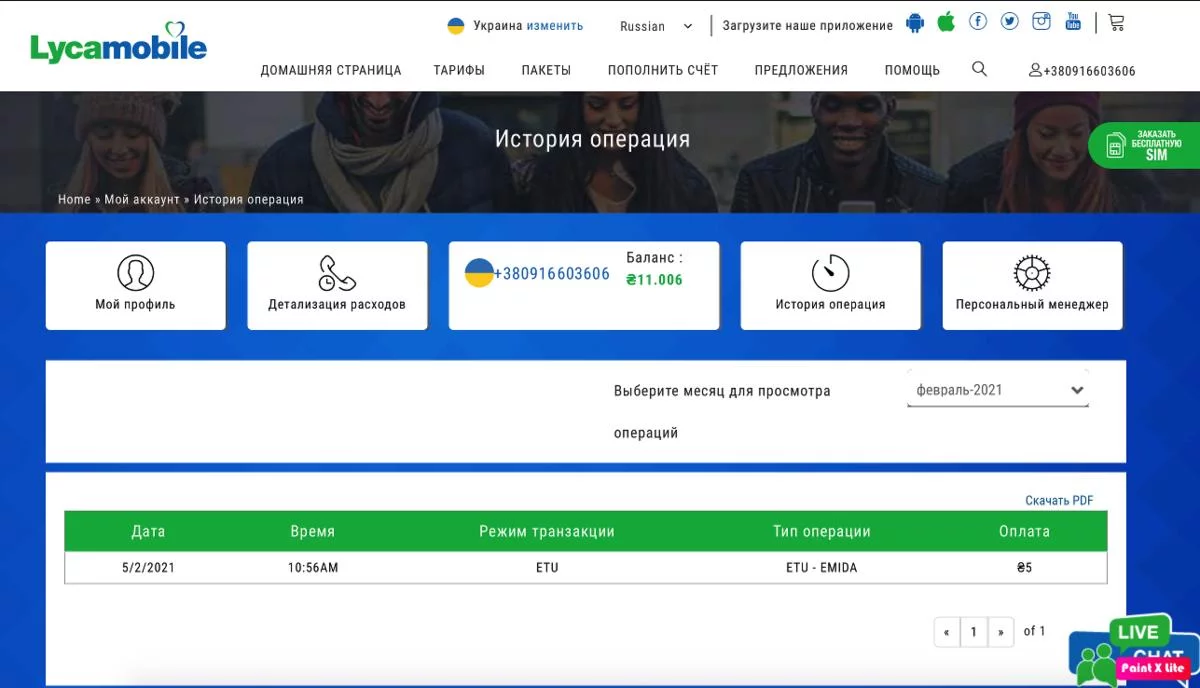Select page 1 in pagination

click(974, 632)
